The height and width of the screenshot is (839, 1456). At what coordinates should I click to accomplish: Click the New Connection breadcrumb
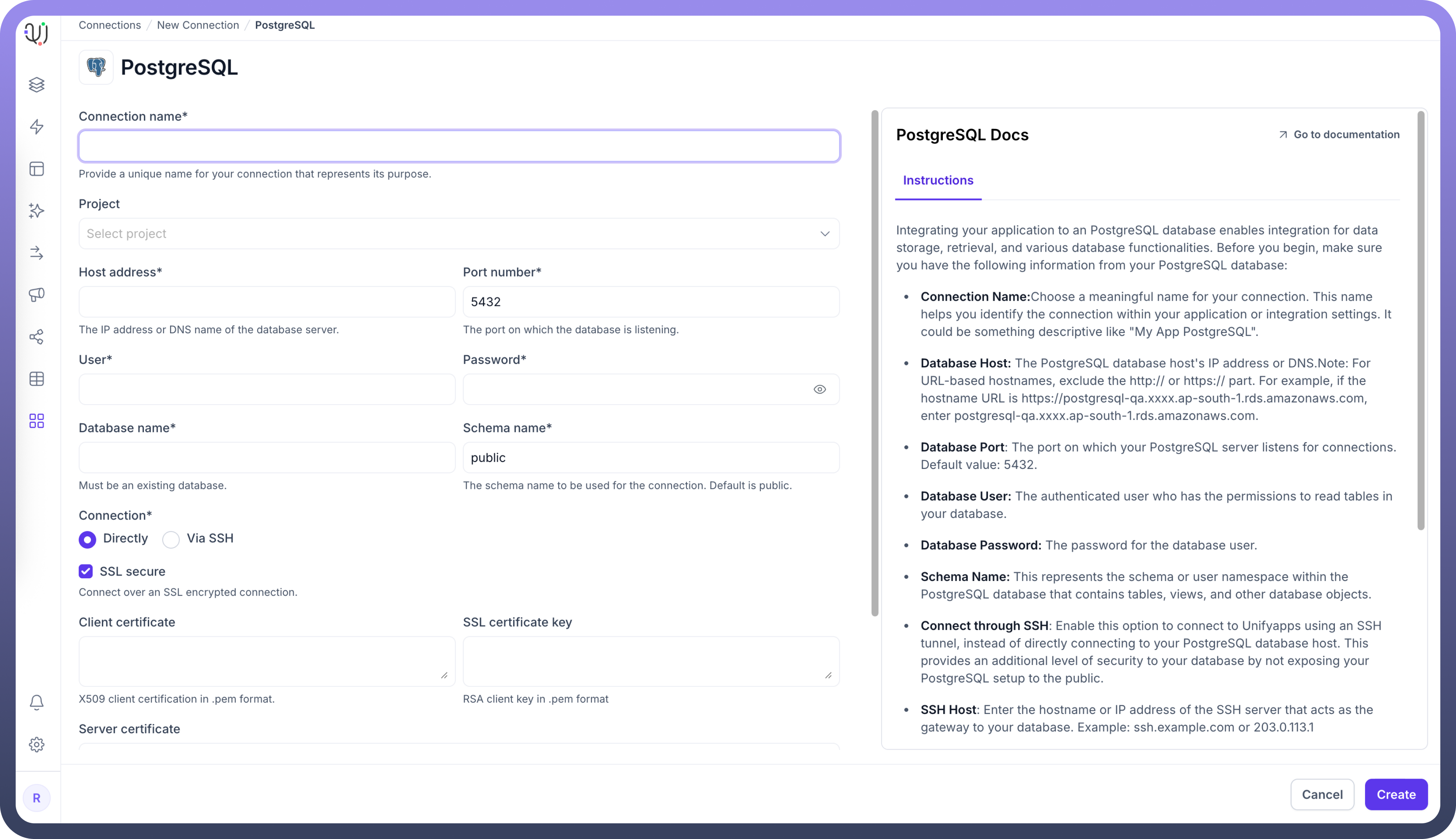[x=198, y=25]
